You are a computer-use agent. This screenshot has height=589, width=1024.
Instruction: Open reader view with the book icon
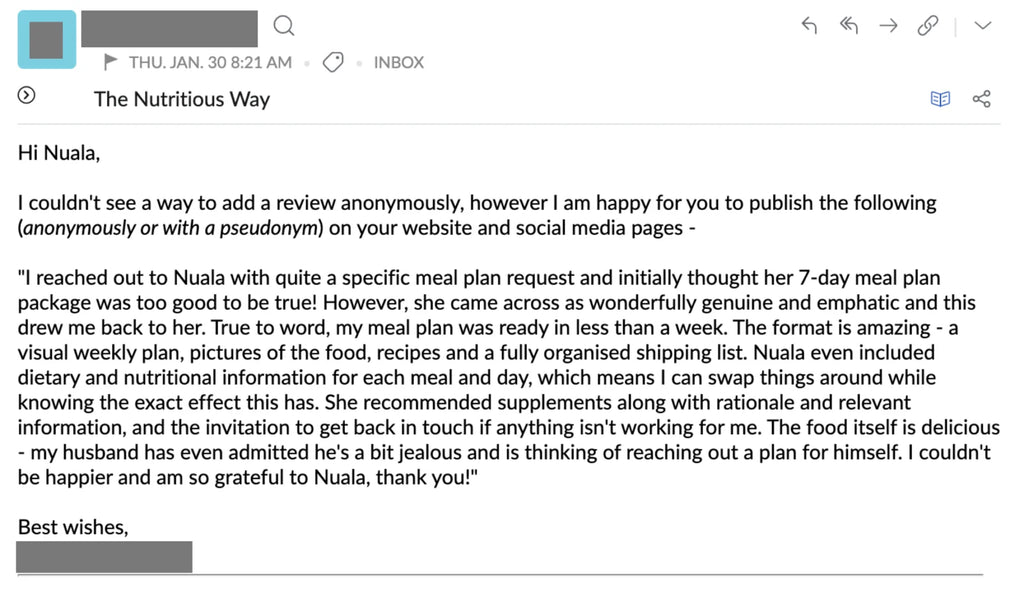point(940,98)
